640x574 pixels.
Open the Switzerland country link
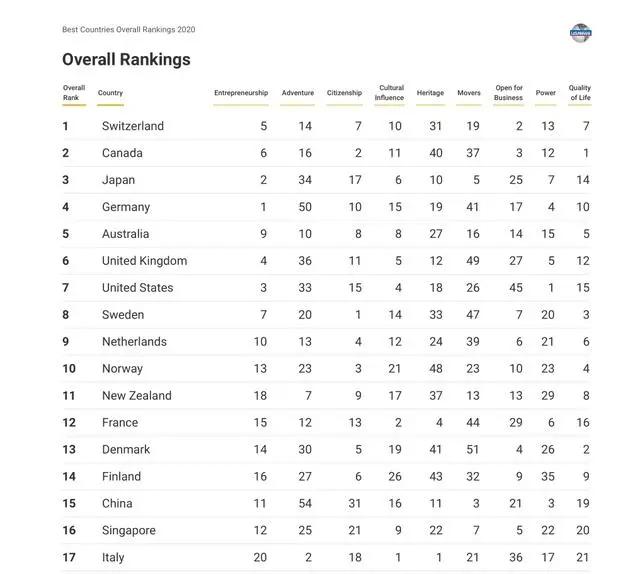[133, 126]
